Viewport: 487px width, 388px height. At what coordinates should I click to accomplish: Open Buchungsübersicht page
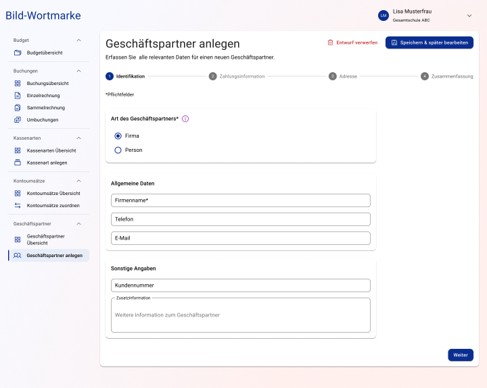[48, 83]
